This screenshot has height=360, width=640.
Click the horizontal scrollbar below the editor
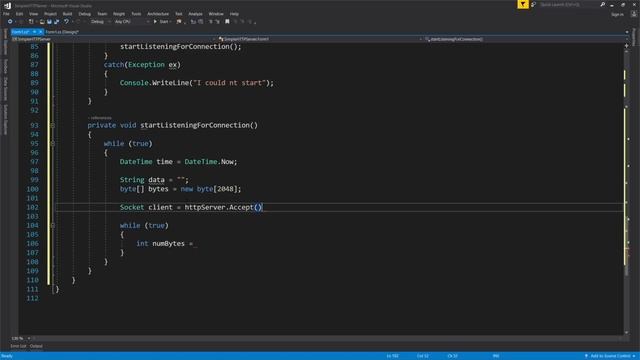(327, 338)
